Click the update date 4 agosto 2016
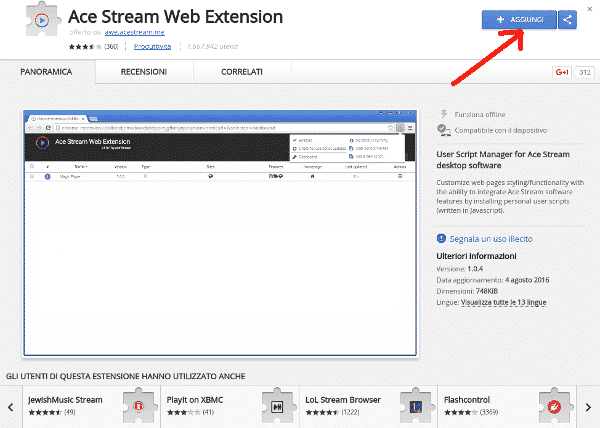 point(527,280)
